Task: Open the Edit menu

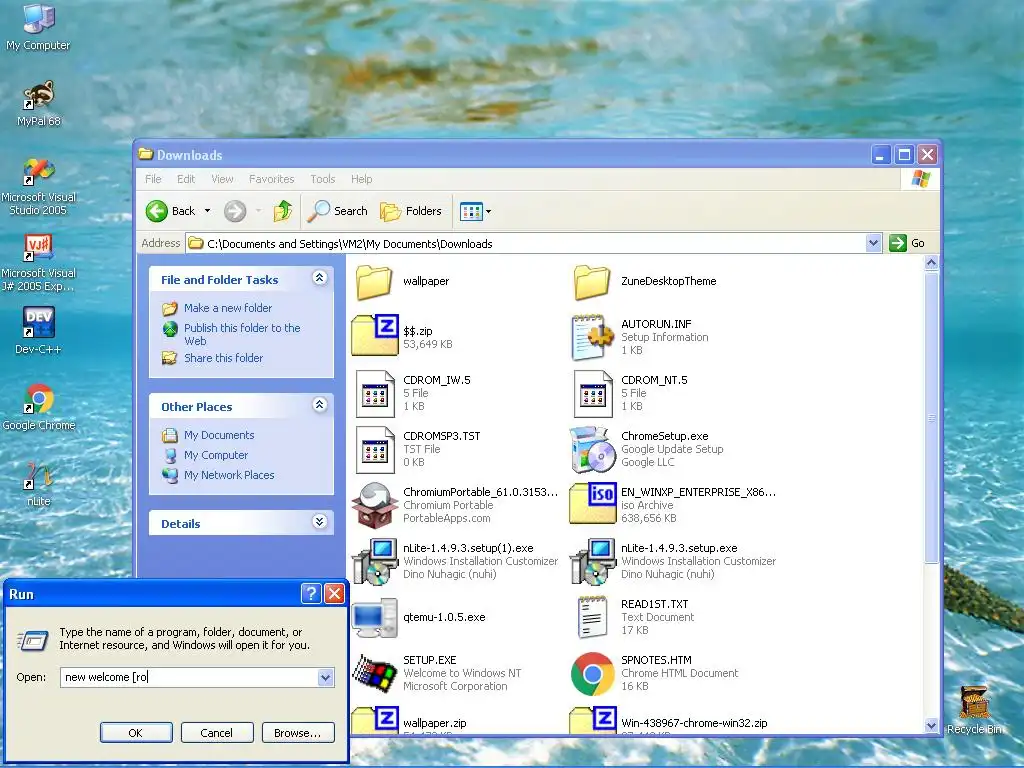Action: pos(186,179)
